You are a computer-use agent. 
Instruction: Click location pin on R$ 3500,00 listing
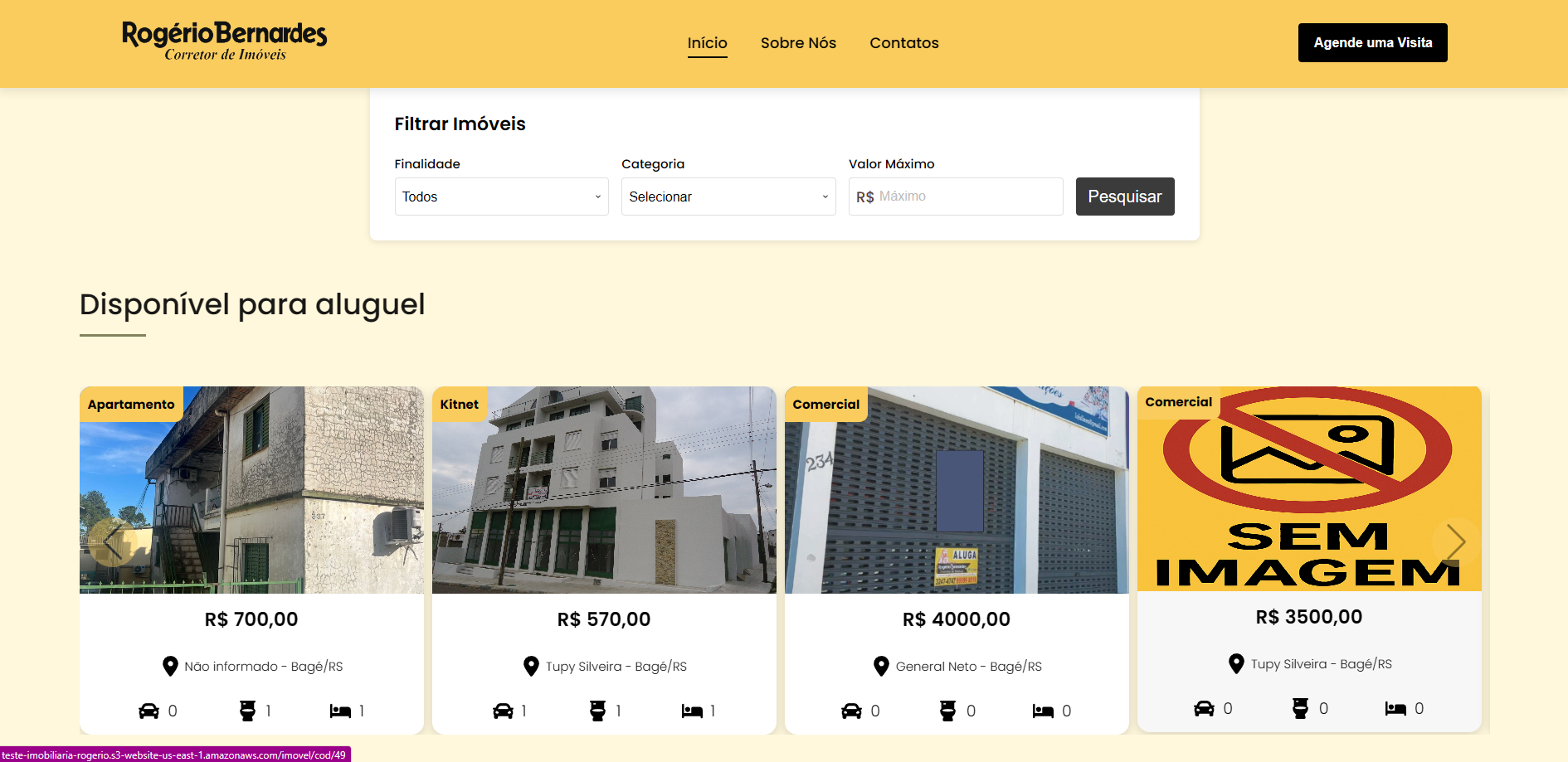coord(1236,663)
